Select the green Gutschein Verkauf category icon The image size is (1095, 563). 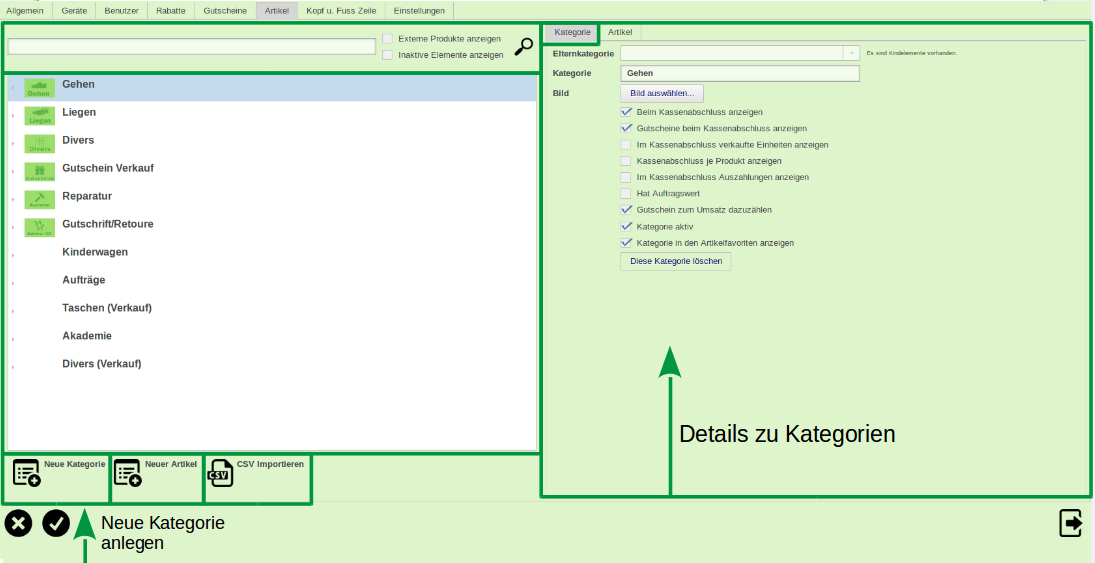(39, 172)
